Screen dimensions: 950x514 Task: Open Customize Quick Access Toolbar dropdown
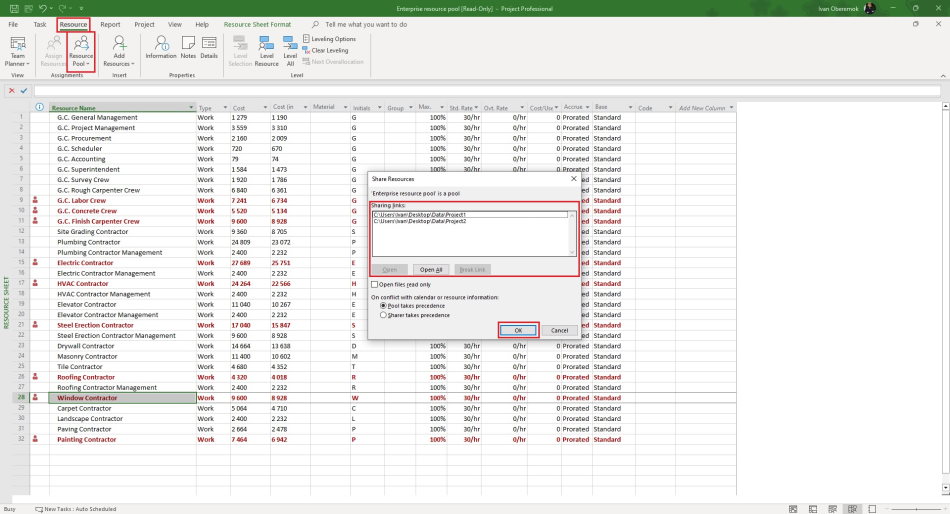pyautogui.click(x=81, y=8)
